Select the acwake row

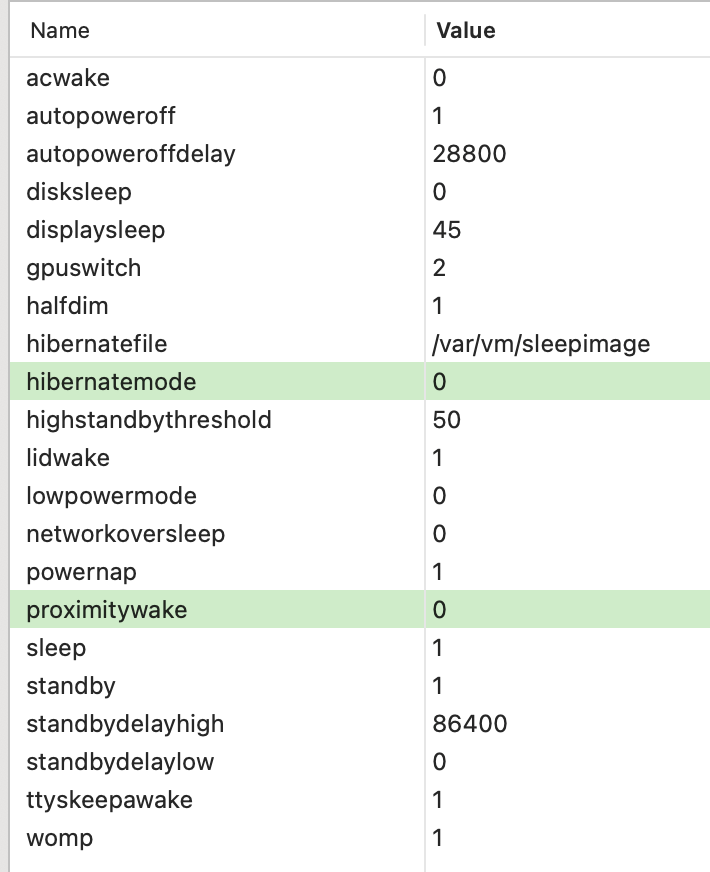click(68, 78)
